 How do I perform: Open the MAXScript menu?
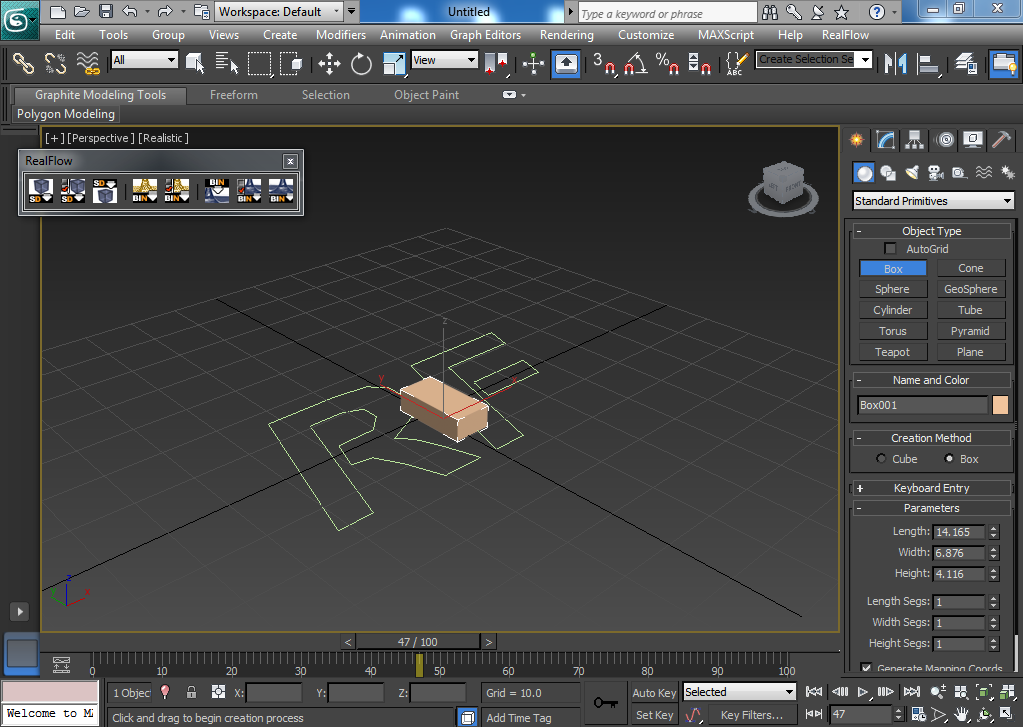tap(725, 35)
